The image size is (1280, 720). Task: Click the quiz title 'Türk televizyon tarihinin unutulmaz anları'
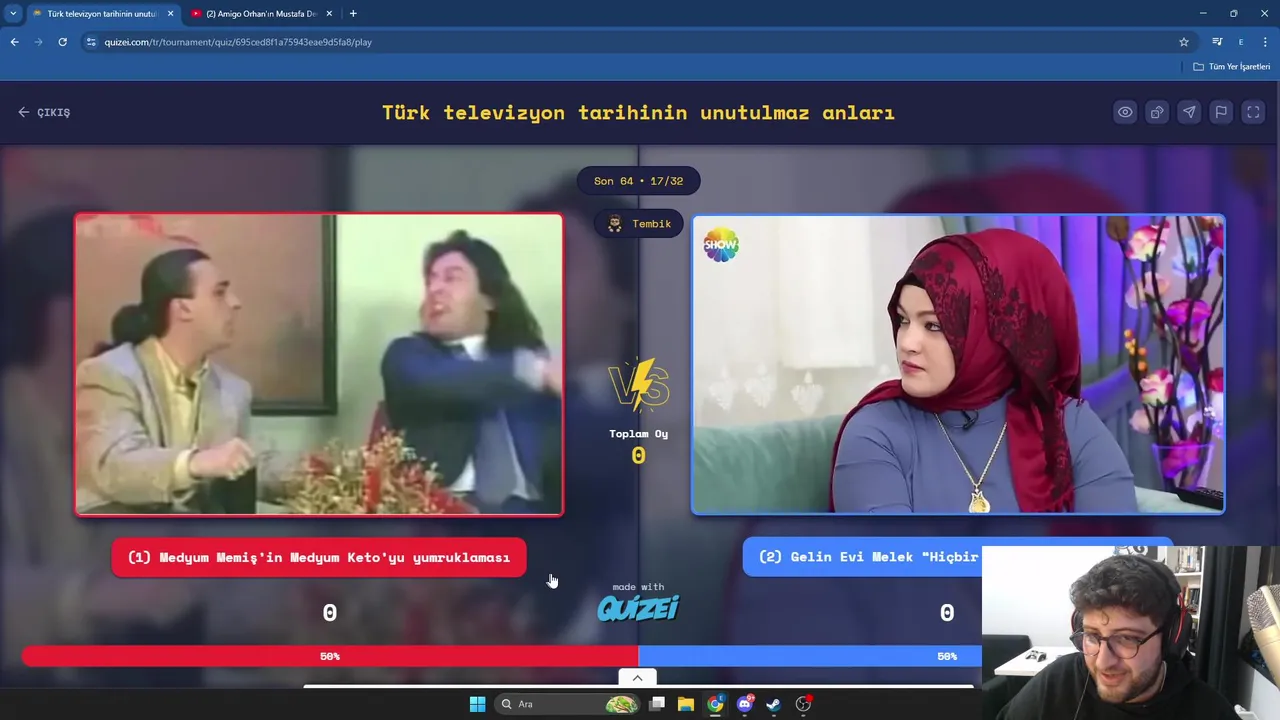pyautogui.click(x=638, y=112)
